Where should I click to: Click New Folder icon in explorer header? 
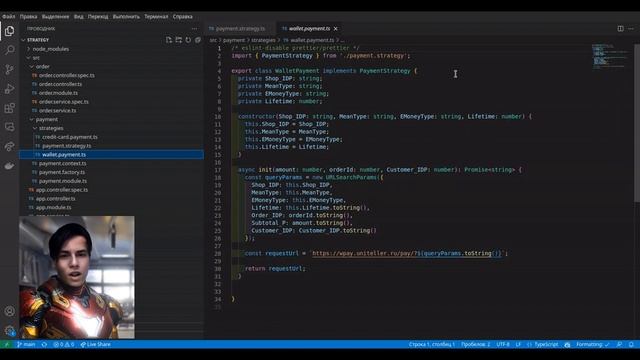[x=178, y=40]
